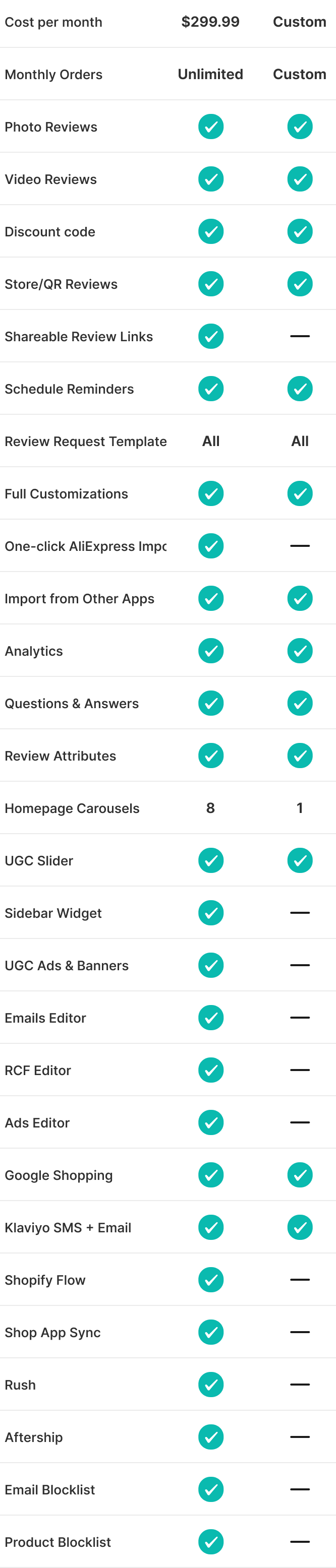This screenshot has width=336, height=1568.
Task: Click Analytics checkmark in $299.99 column
Action: 210,651
